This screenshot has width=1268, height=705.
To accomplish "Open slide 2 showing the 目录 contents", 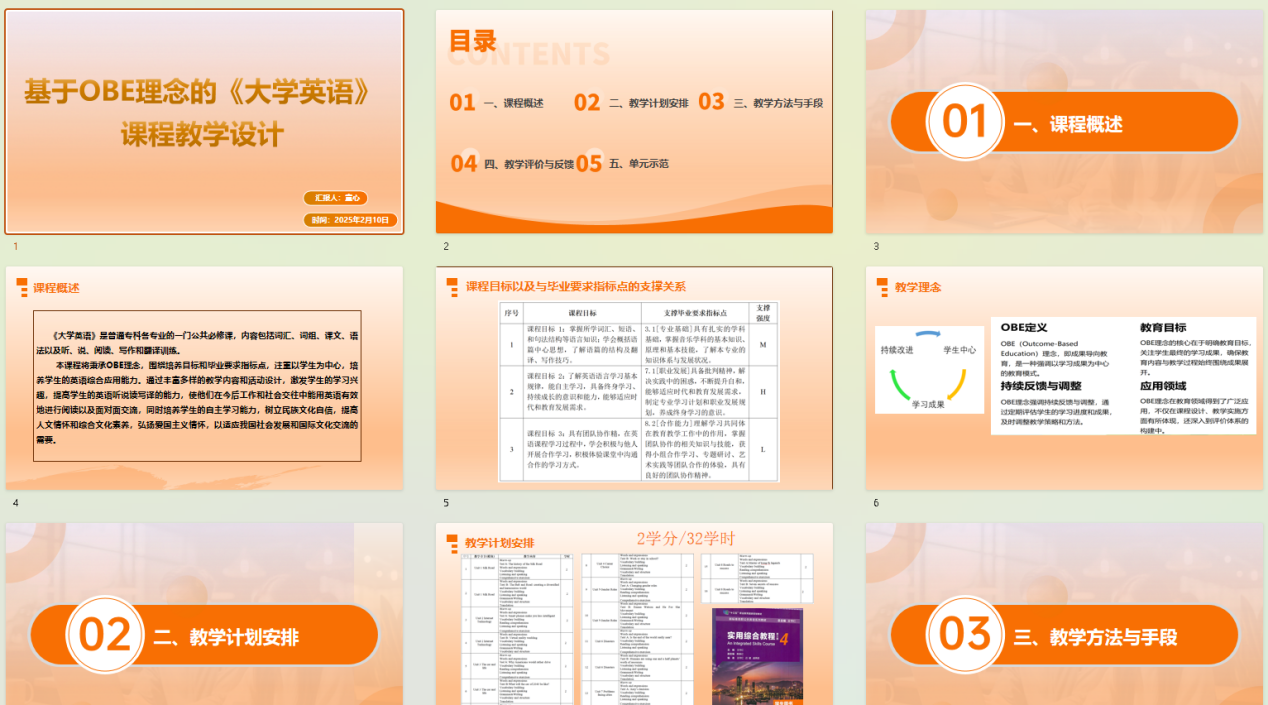I will pos(634,121).
